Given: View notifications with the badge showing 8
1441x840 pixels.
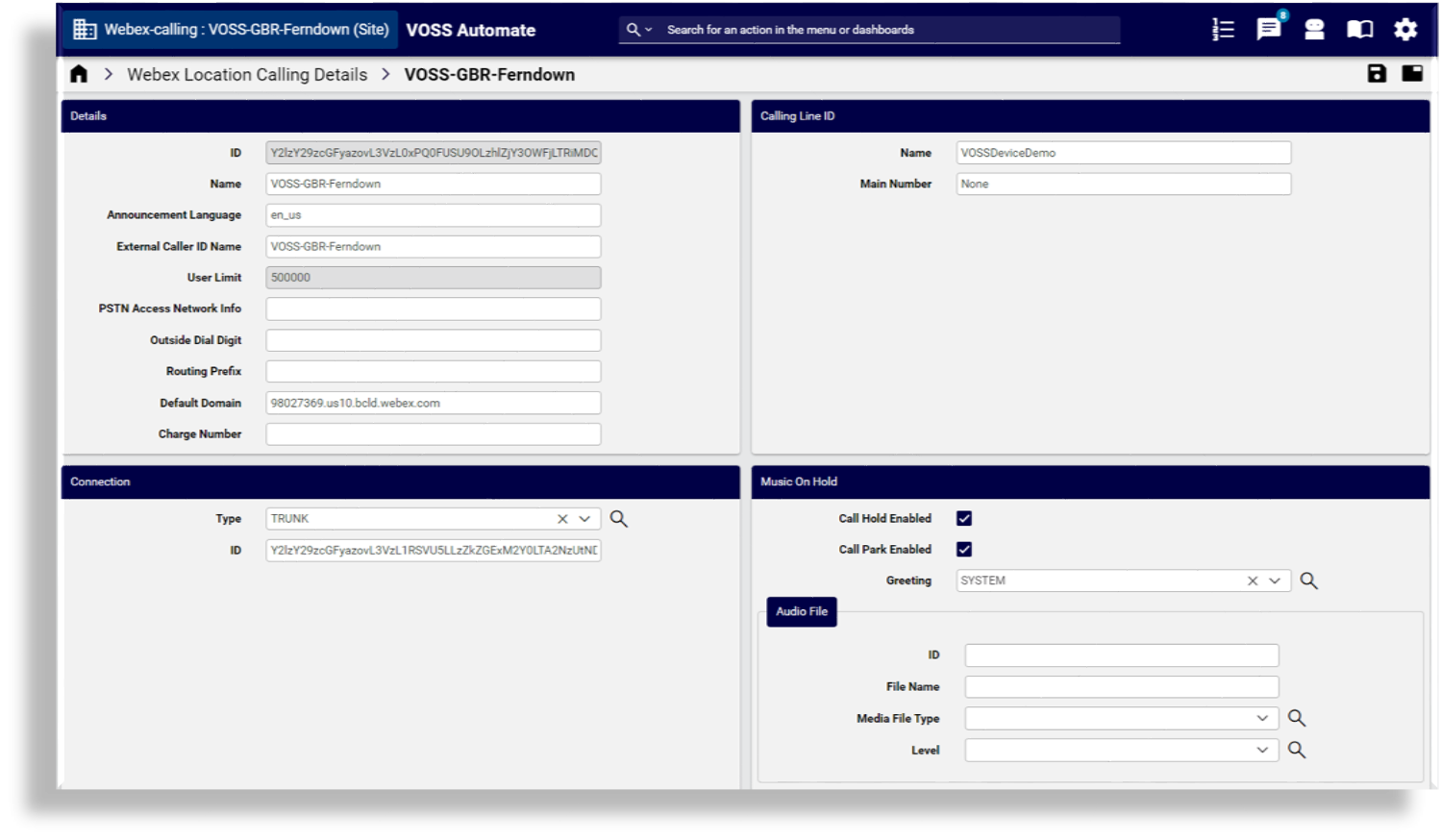Looking at the screenshot, I should pyautogui.click(x=1267, y=30).
